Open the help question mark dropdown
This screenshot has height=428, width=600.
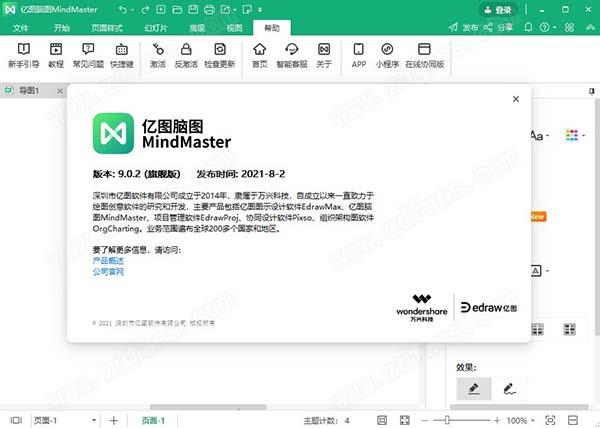(x=548, y=27)
